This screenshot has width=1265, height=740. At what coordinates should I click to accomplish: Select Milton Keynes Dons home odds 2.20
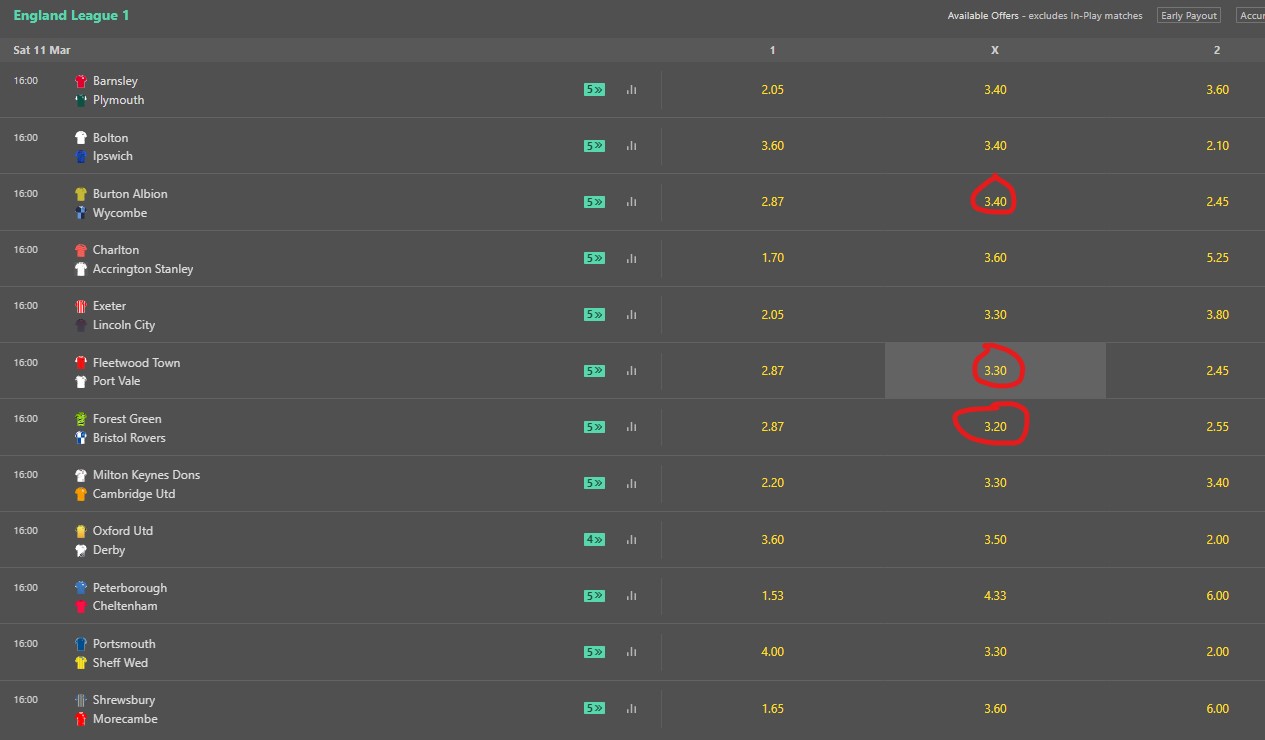[x=772, y=483]
